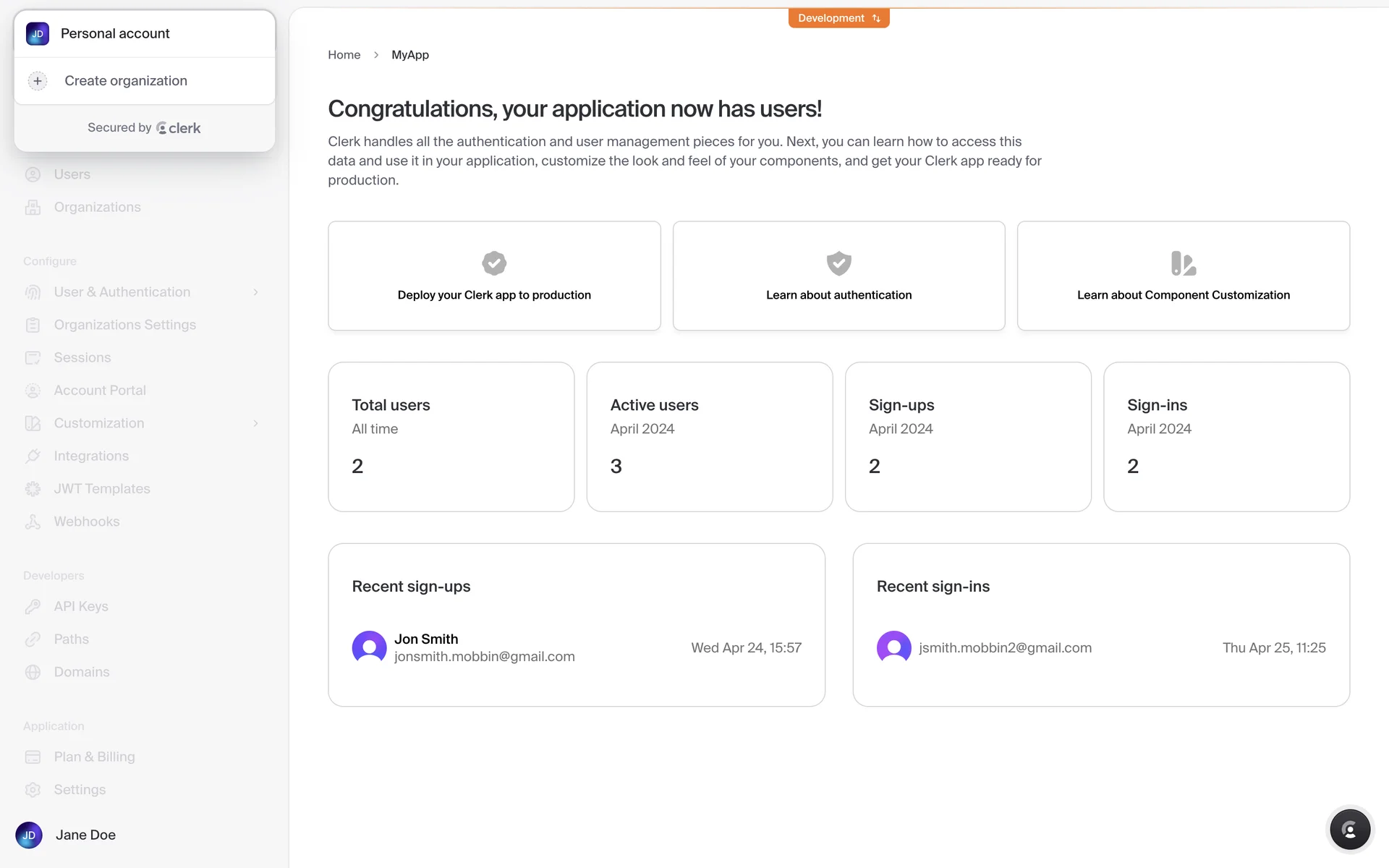Expand User & Authentication submenu chevron
The image size is (1389, 868).
pyautogui.click(x=255, y=292)
